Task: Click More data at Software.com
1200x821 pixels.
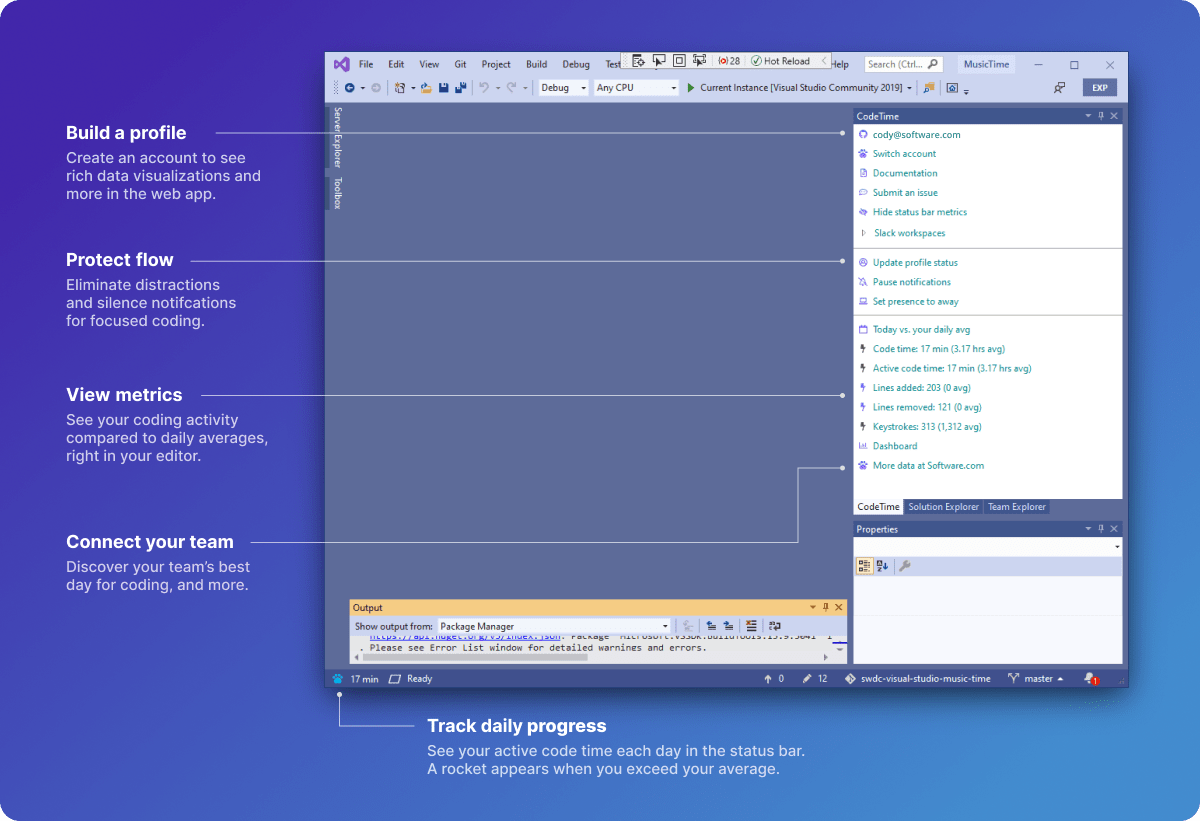Action: [x=928, y=465]
